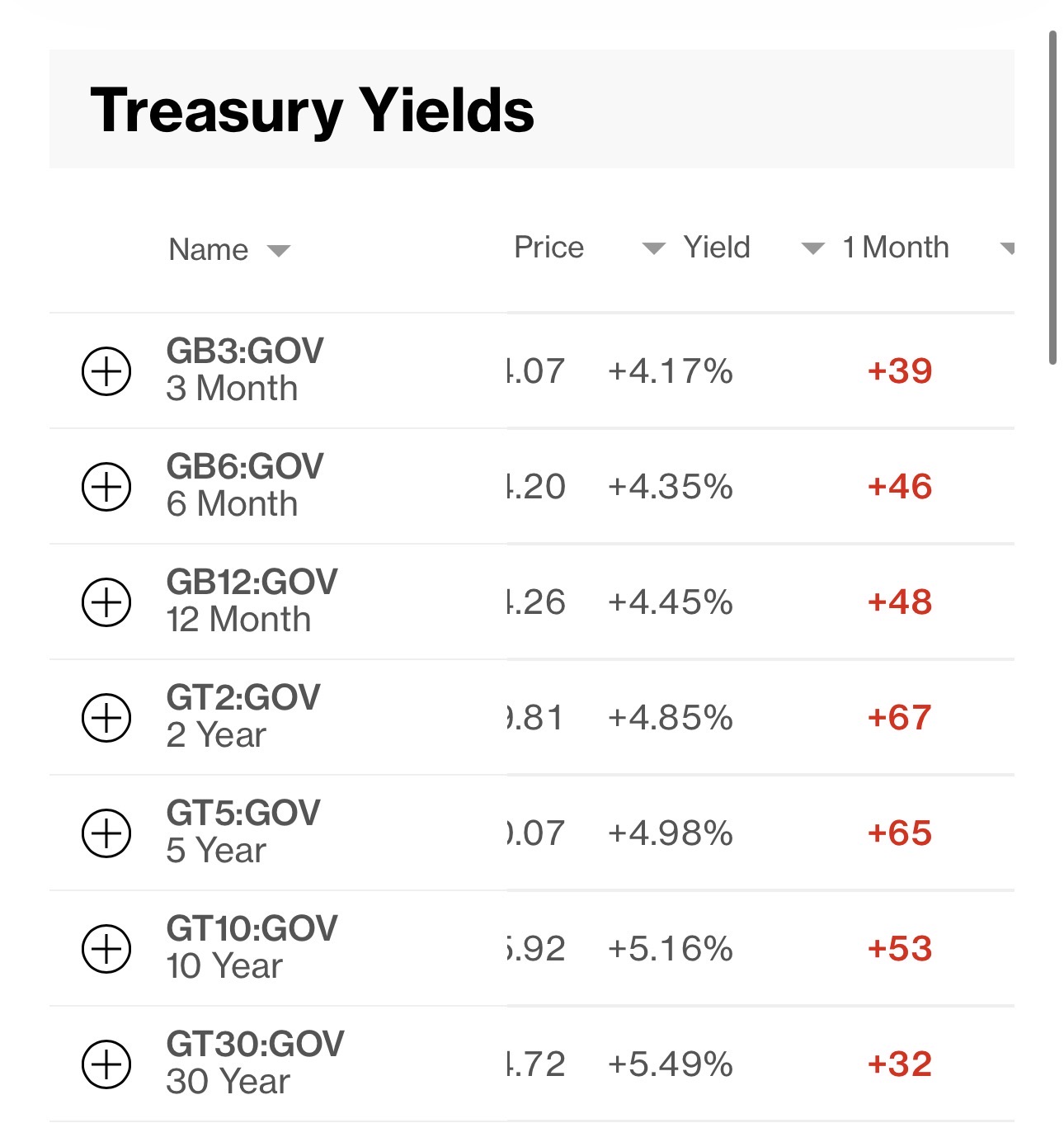Screen dimensions: 1064x1142
Task: Add GT2:GOV 2 Year to watchlist
Action: pos(106,718)
